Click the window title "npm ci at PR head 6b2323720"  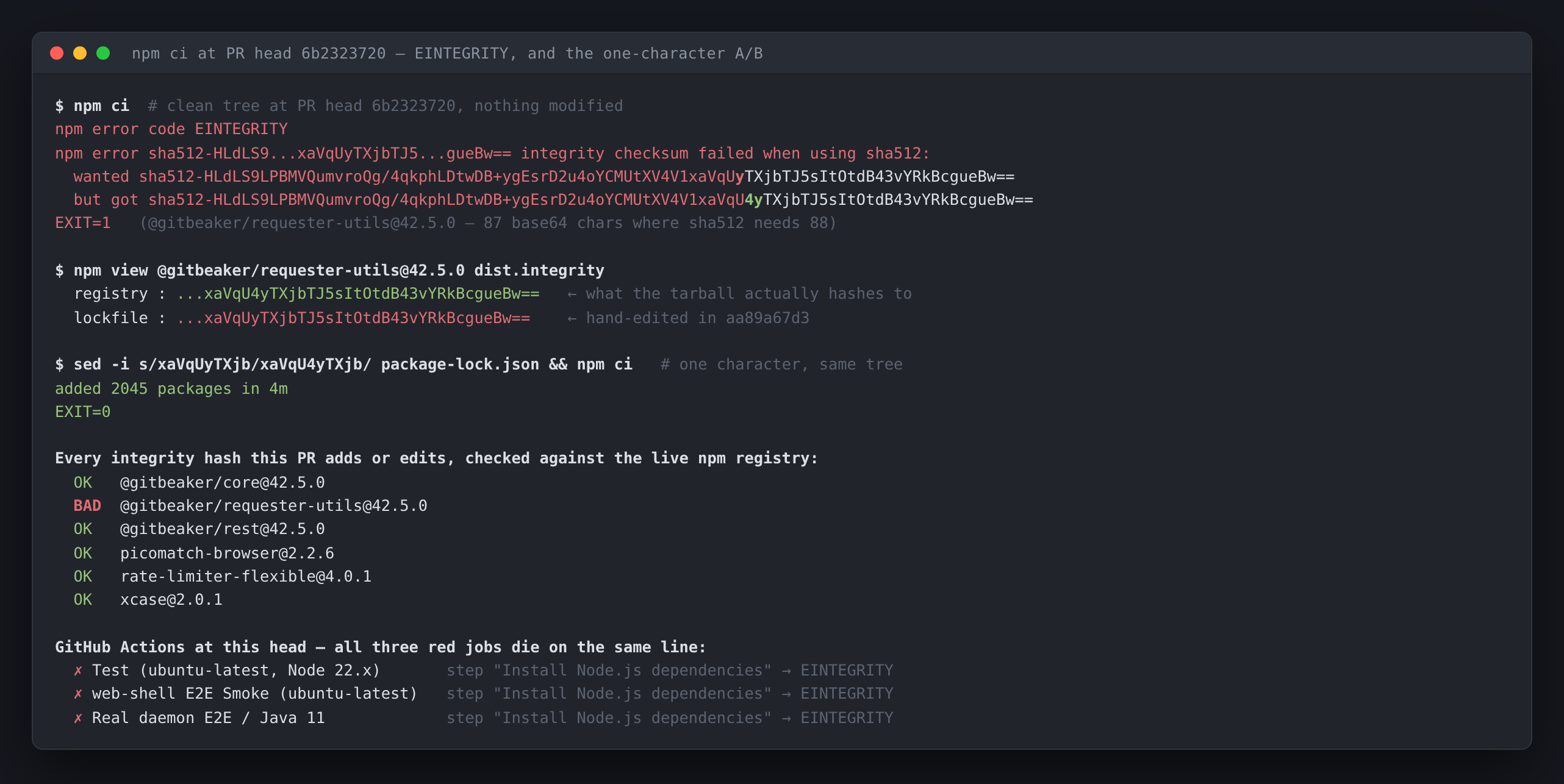pyautogui.click(x=259, y=54)
